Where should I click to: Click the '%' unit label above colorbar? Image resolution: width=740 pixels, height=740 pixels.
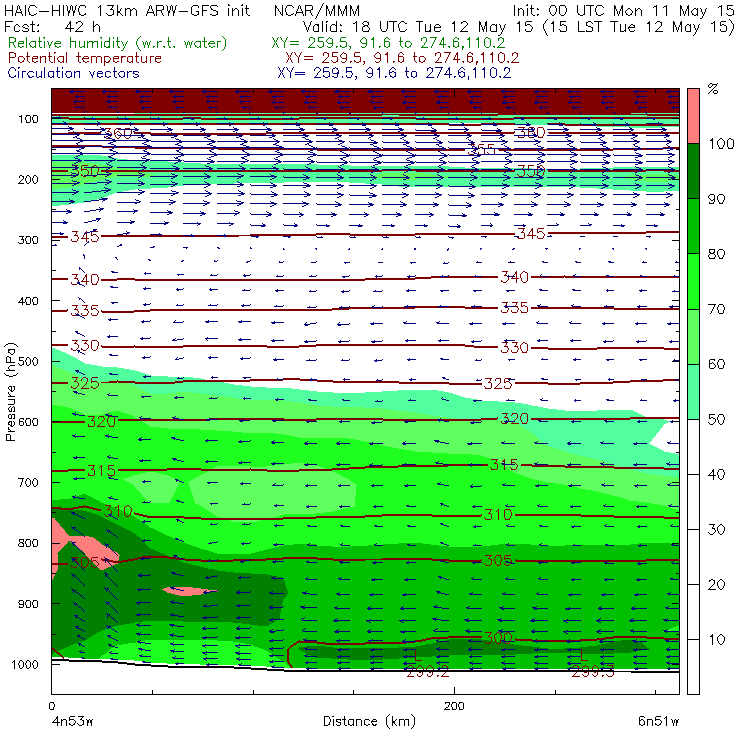(x=713, y=89)
